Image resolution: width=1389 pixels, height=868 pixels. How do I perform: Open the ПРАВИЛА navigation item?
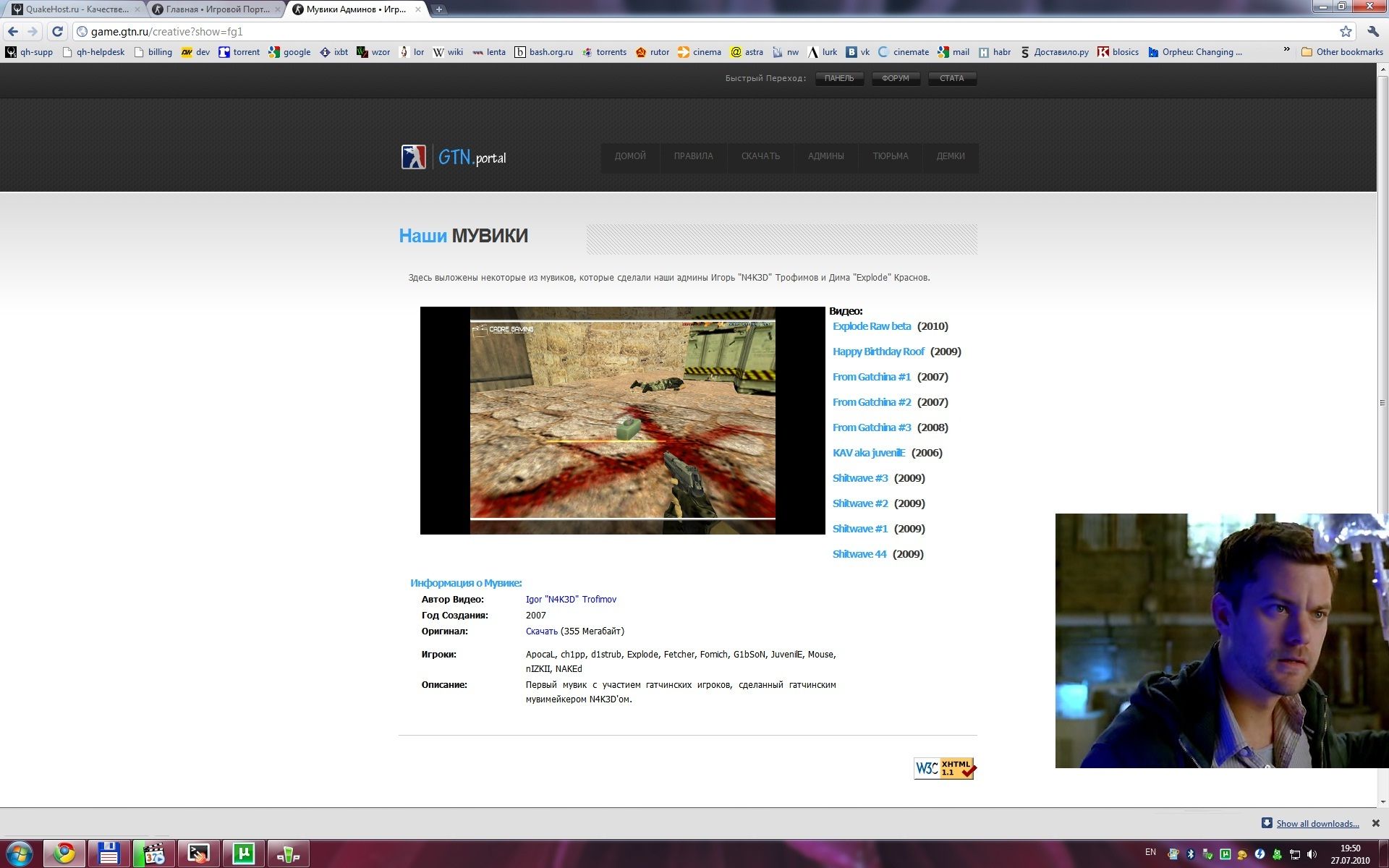693,156
